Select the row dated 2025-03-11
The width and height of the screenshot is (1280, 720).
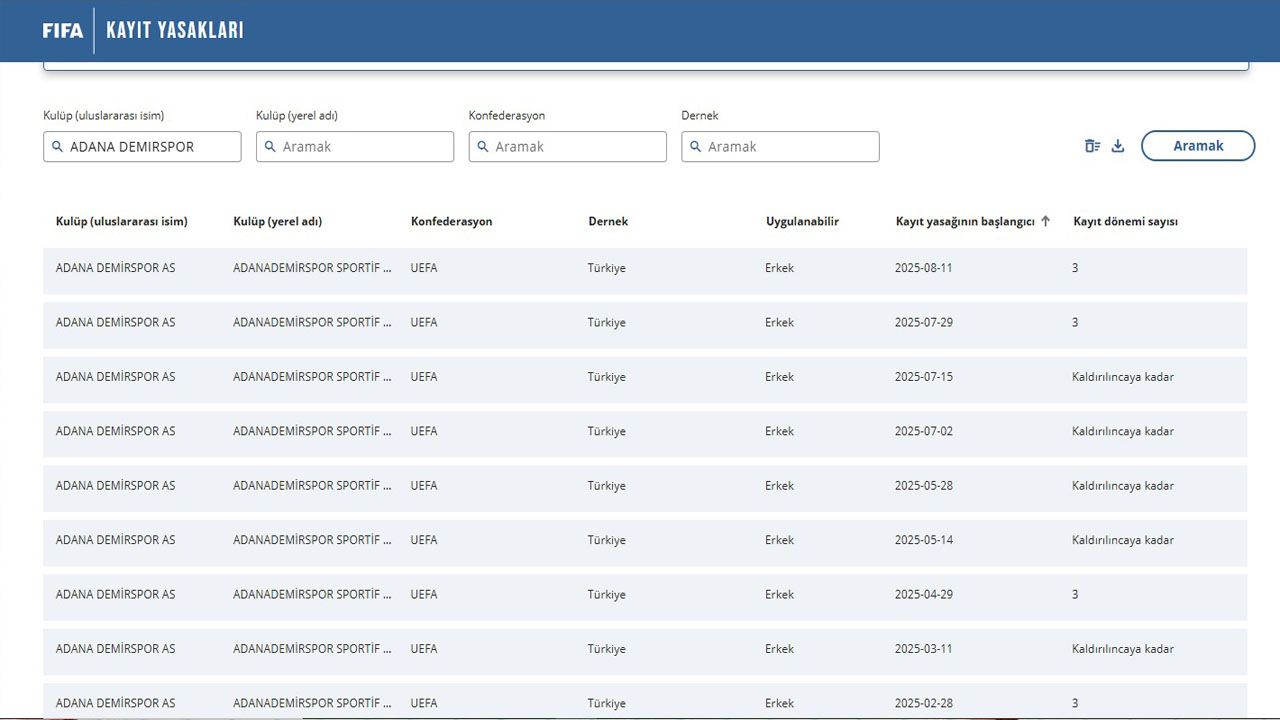click(x=645, y=649)
